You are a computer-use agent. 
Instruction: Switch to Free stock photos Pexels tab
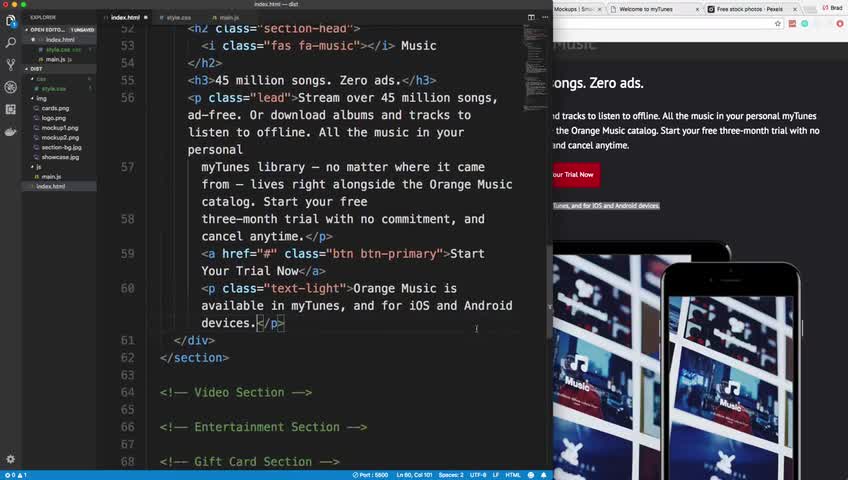click(752, 9)
